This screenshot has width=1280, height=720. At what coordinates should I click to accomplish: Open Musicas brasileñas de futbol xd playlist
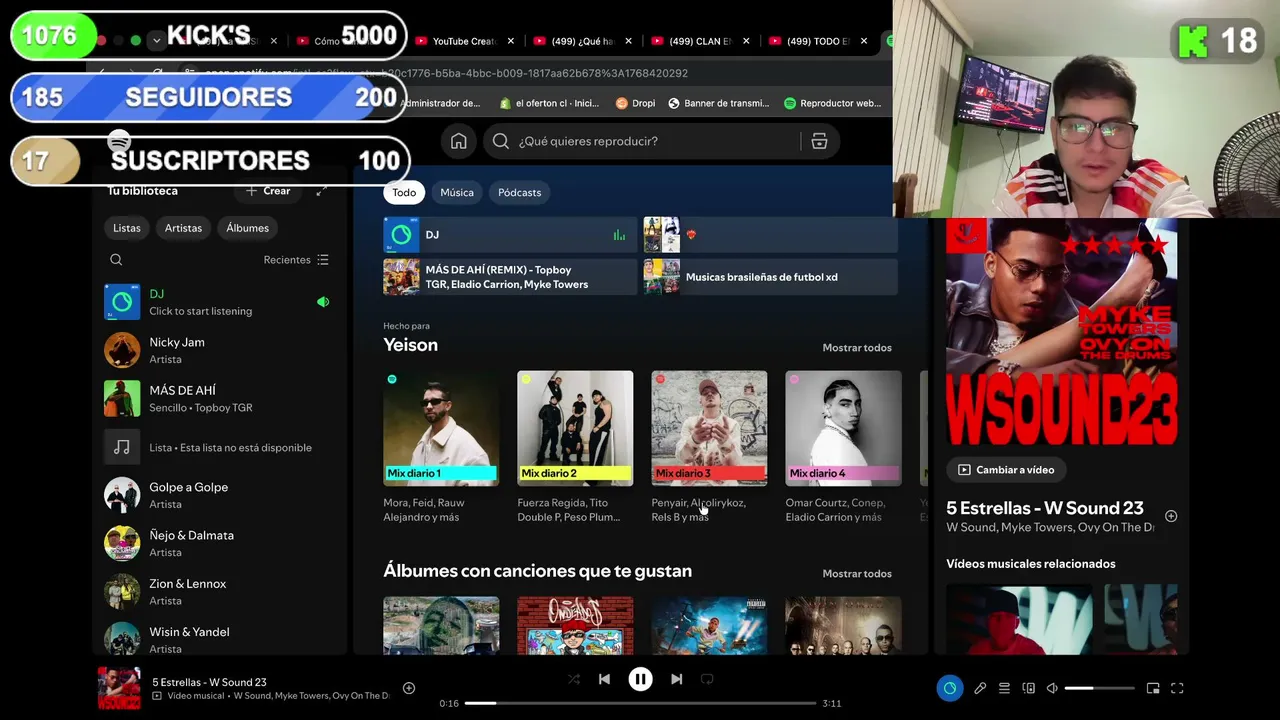point(770,277)
